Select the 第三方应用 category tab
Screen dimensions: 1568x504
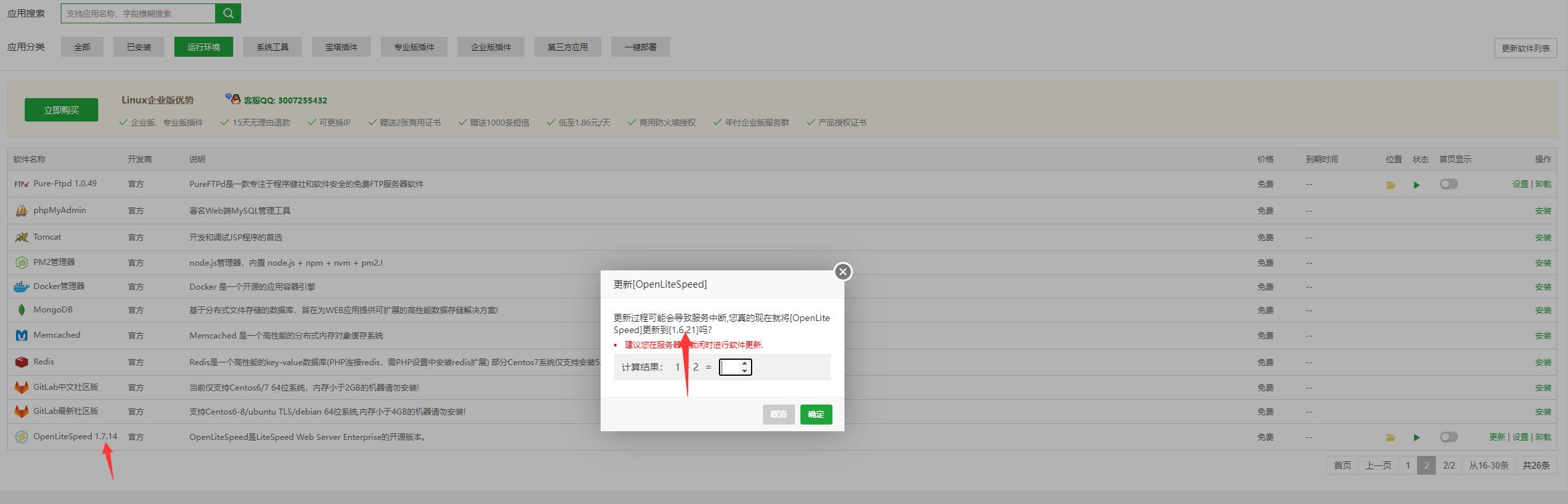click(568, 47)
